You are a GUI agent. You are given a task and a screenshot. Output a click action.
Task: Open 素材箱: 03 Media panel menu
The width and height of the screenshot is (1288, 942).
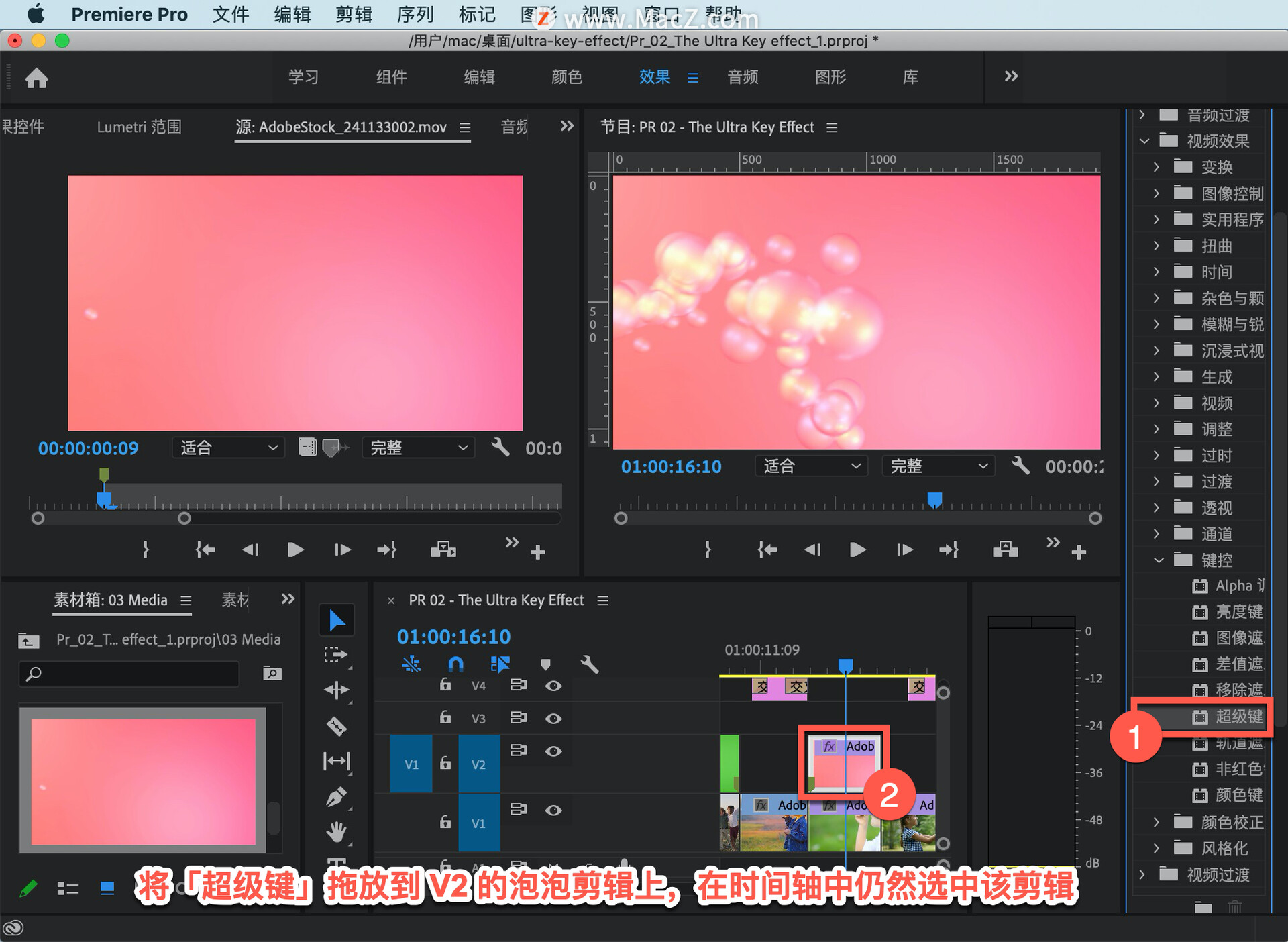pyautogui.click(x=186, y=600)
